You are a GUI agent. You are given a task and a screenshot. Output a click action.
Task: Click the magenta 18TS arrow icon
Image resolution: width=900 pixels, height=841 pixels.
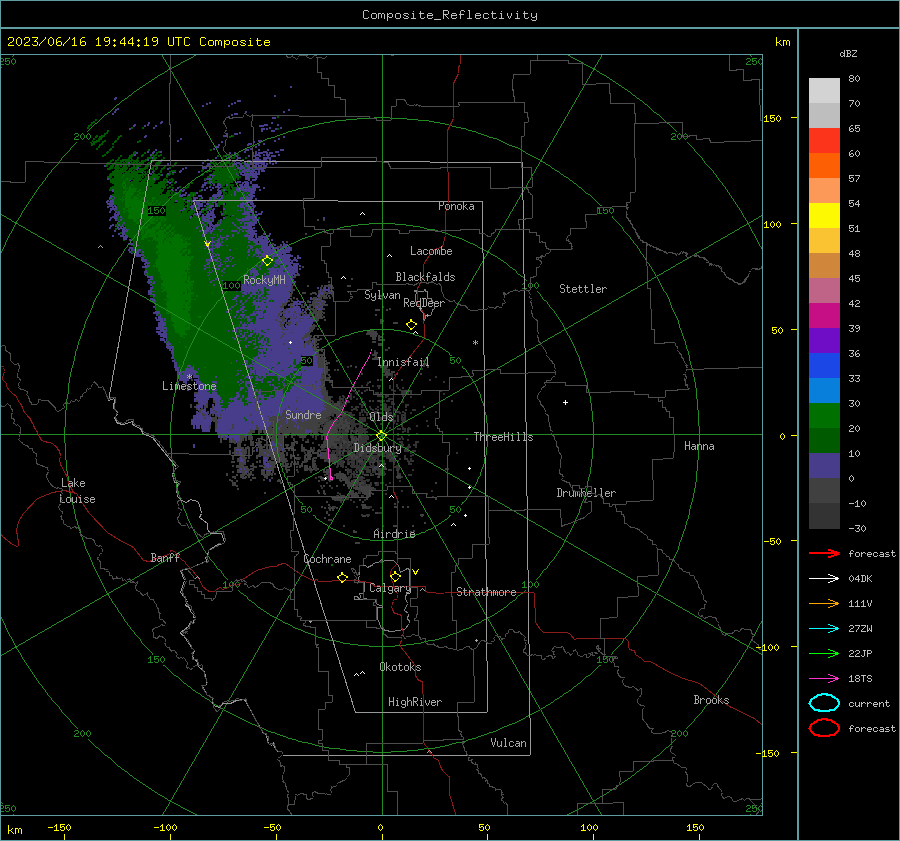(x=824, y=679)
